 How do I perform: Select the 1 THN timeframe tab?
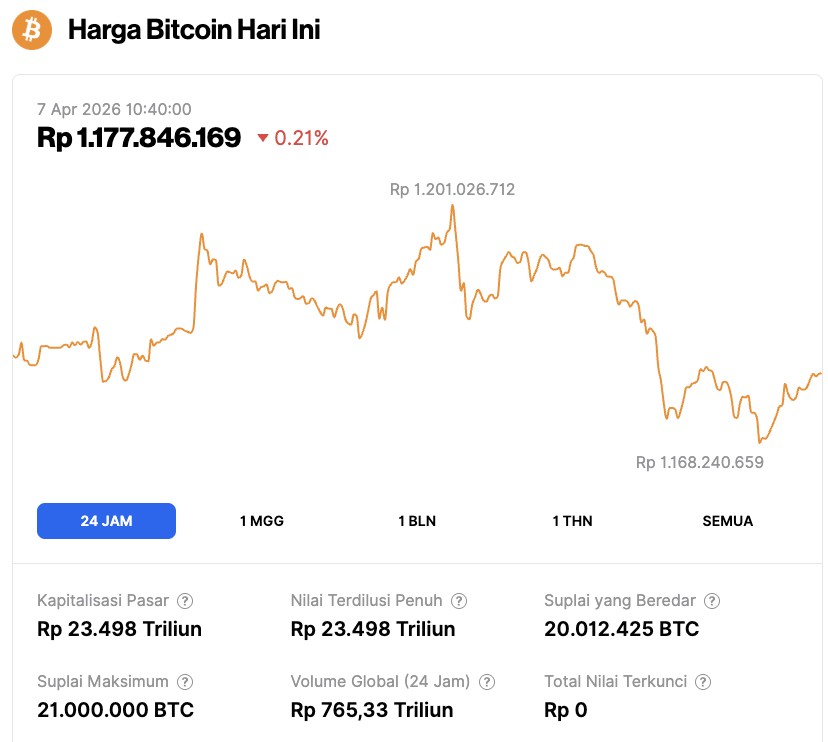(572, 521)
